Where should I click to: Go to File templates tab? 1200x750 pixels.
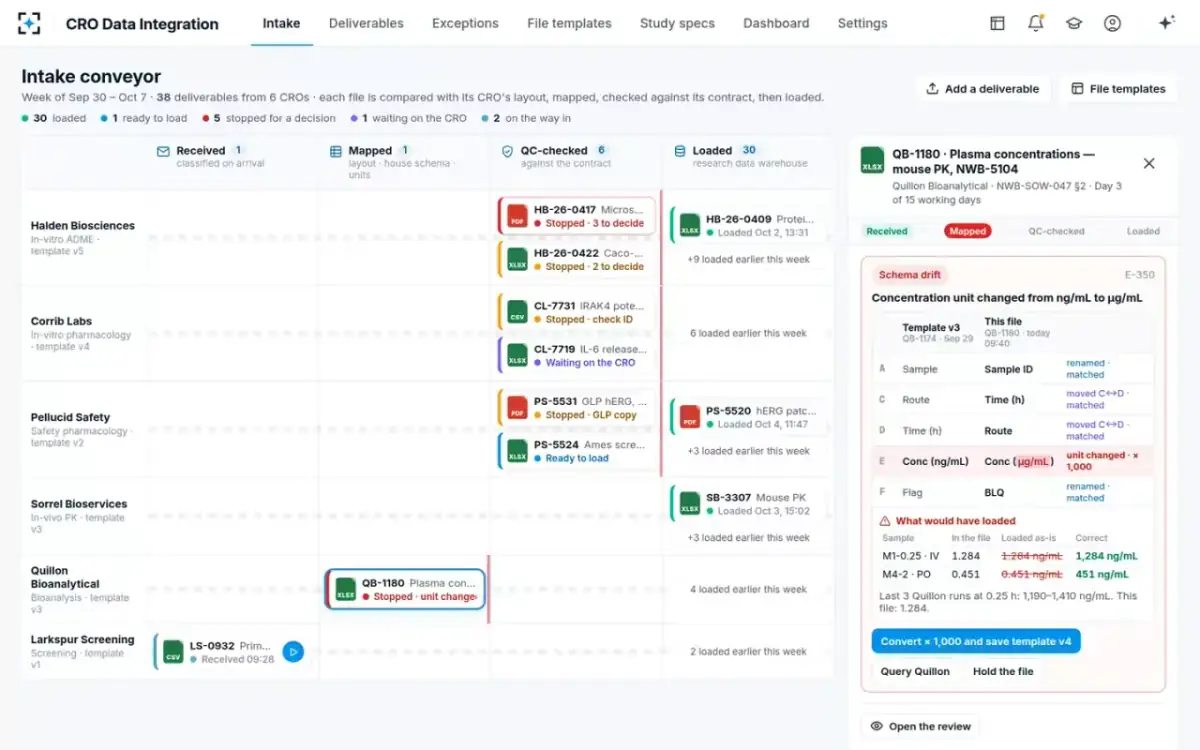tap(569, 23)
